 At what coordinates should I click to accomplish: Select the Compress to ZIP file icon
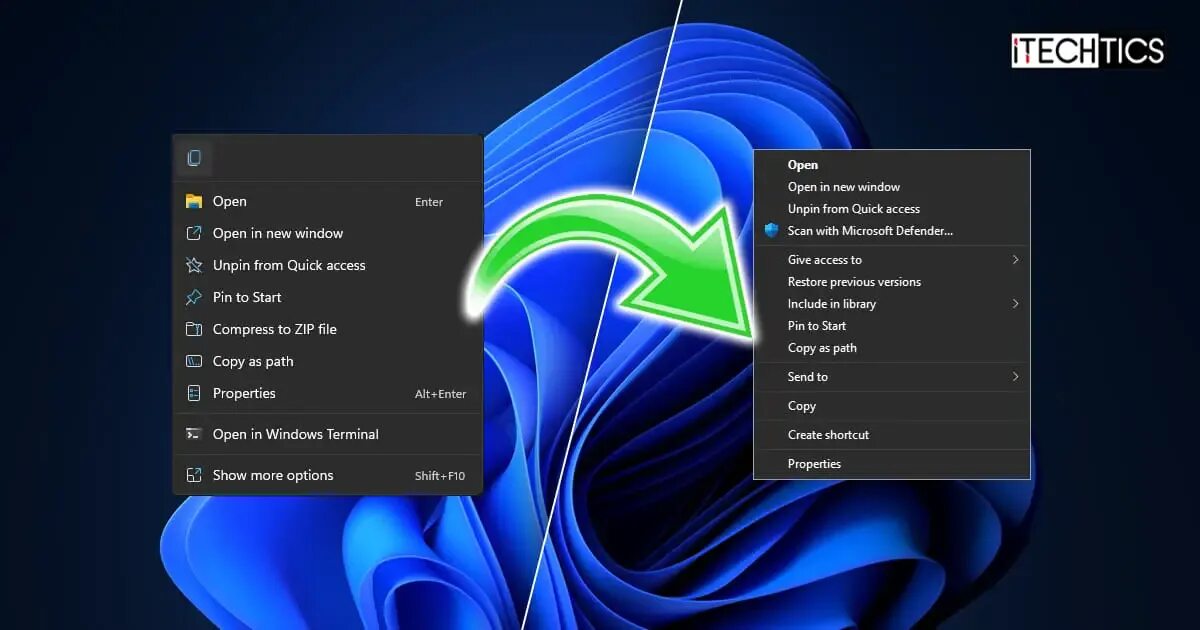194,329
